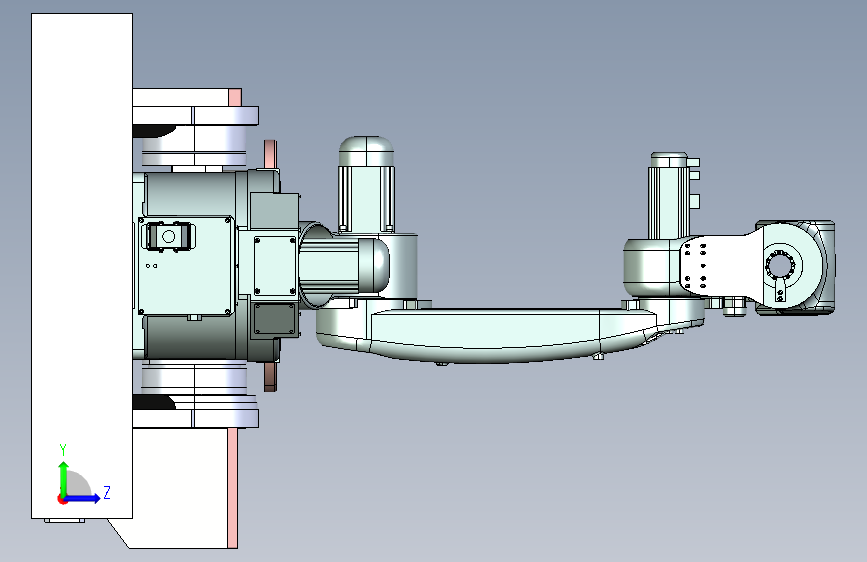Select the long pink strip at bottom
Image resolution: width=867 pixels, height=562 pixels.
[x=233, y=488]
